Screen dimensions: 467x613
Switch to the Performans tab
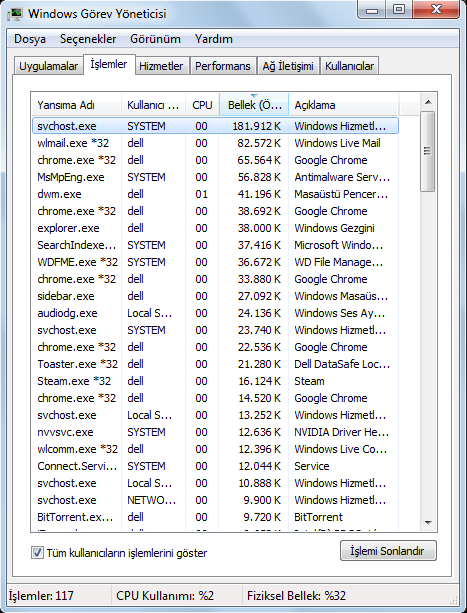click(223, 66)
